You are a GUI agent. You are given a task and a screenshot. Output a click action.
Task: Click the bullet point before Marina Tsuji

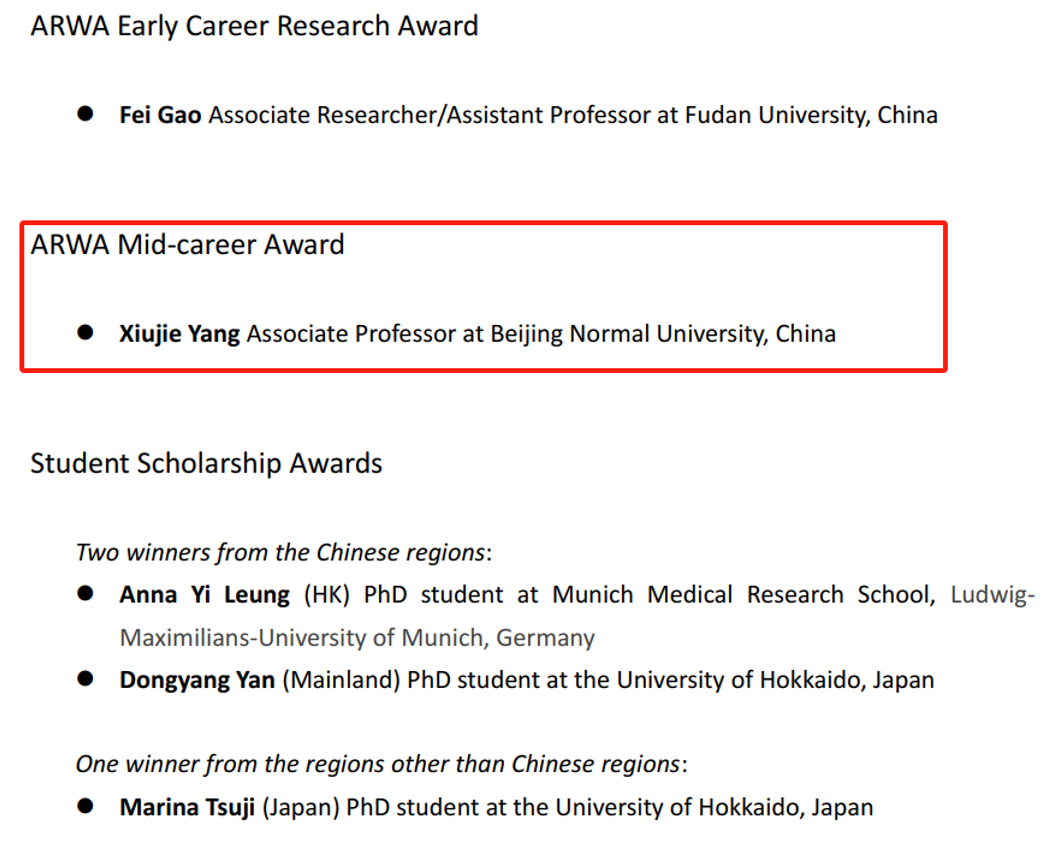(86, 805)
